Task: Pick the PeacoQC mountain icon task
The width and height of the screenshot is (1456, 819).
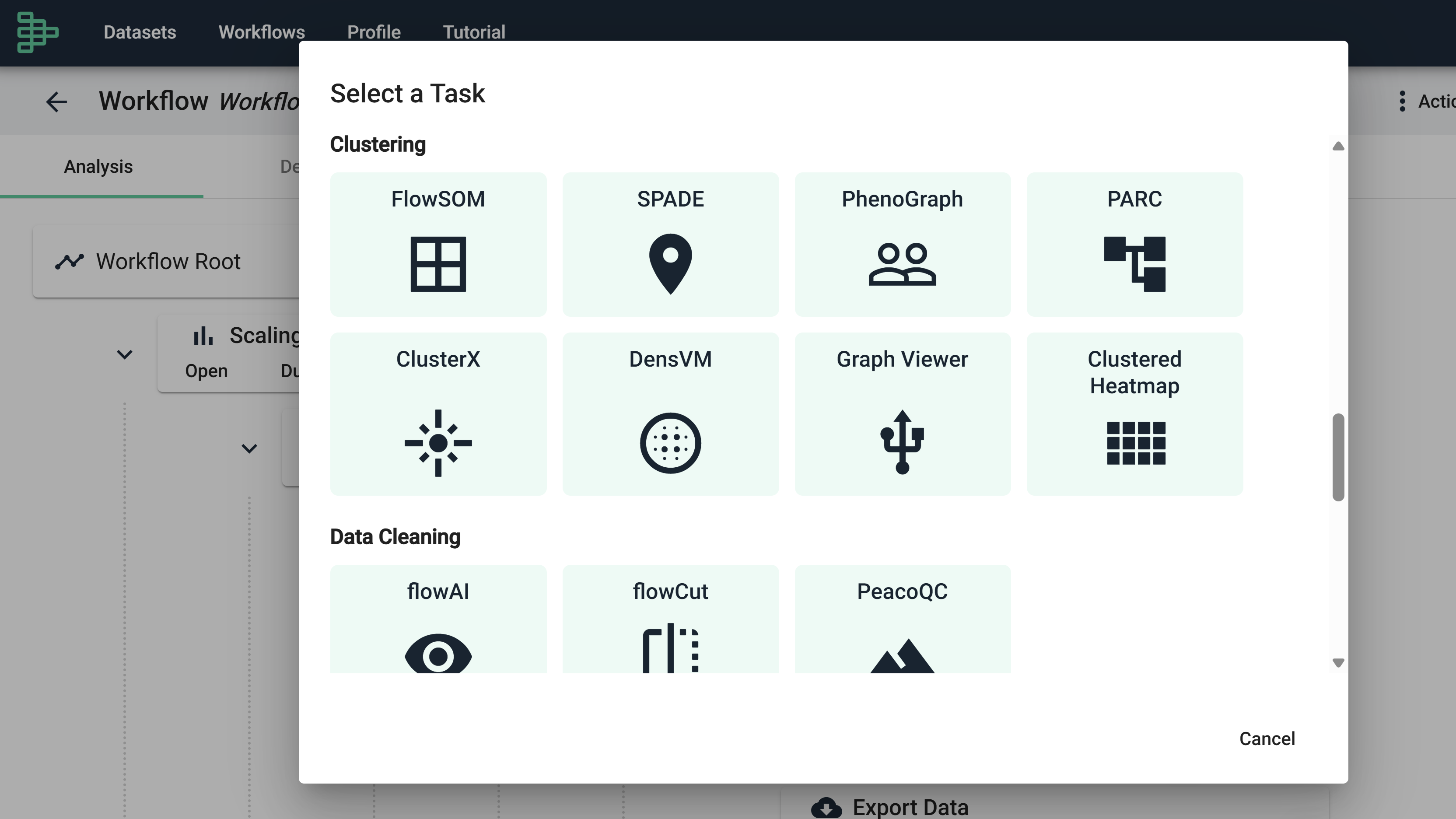Action: [902, 619]
